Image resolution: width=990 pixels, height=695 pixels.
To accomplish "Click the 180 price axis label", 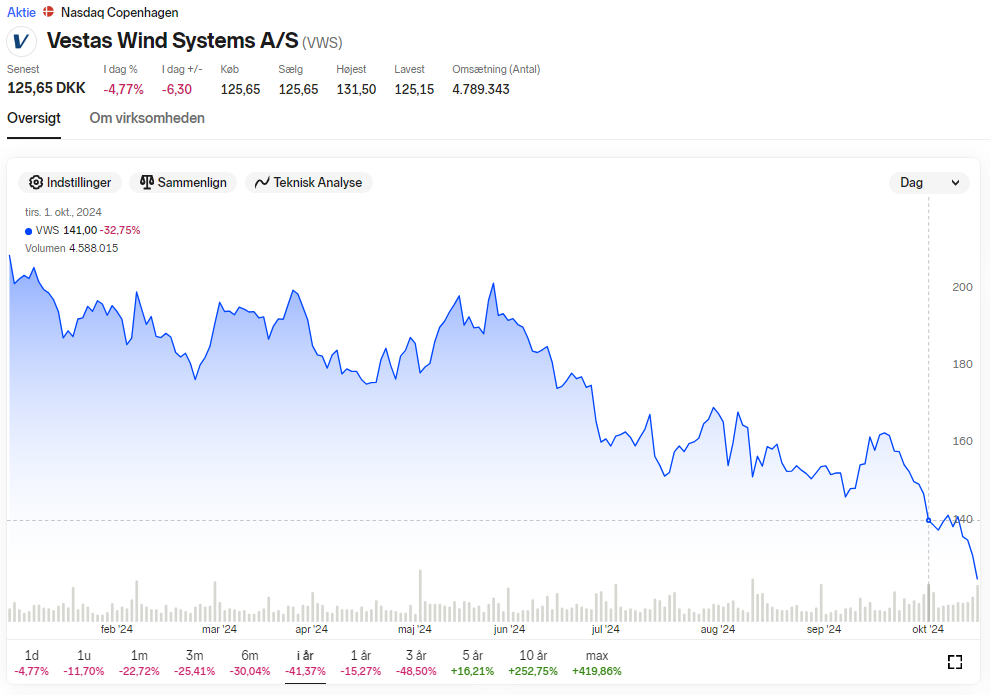I will (962, 364).
